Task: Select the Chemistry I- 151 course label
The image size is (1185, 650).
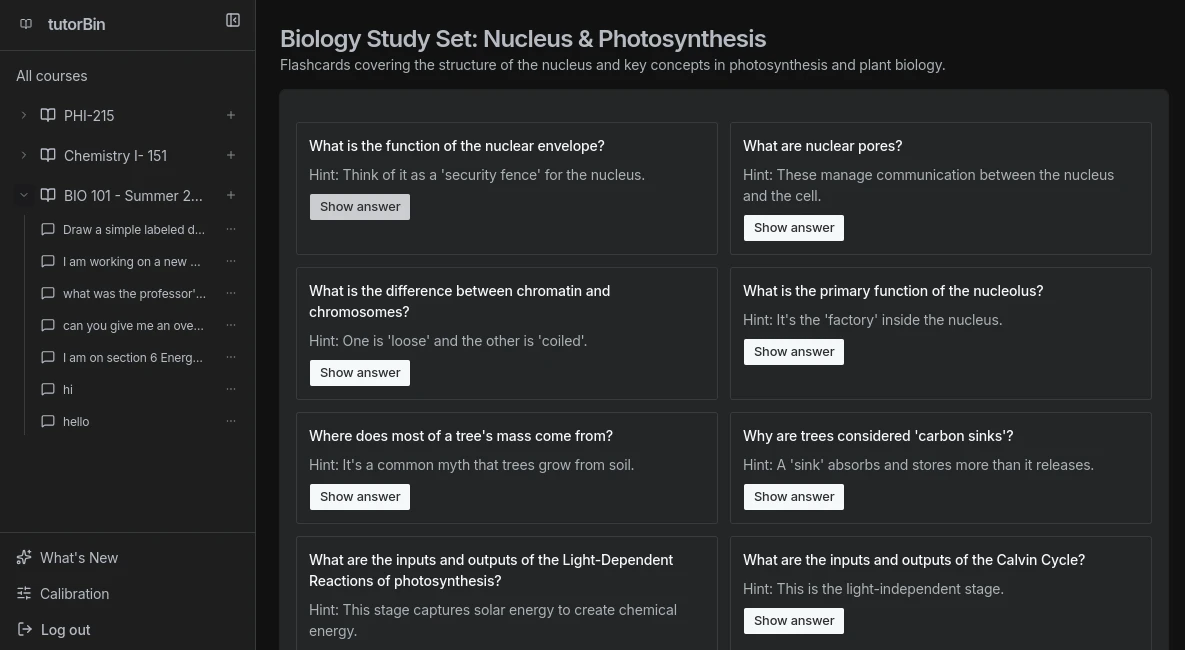Action: 115,156
